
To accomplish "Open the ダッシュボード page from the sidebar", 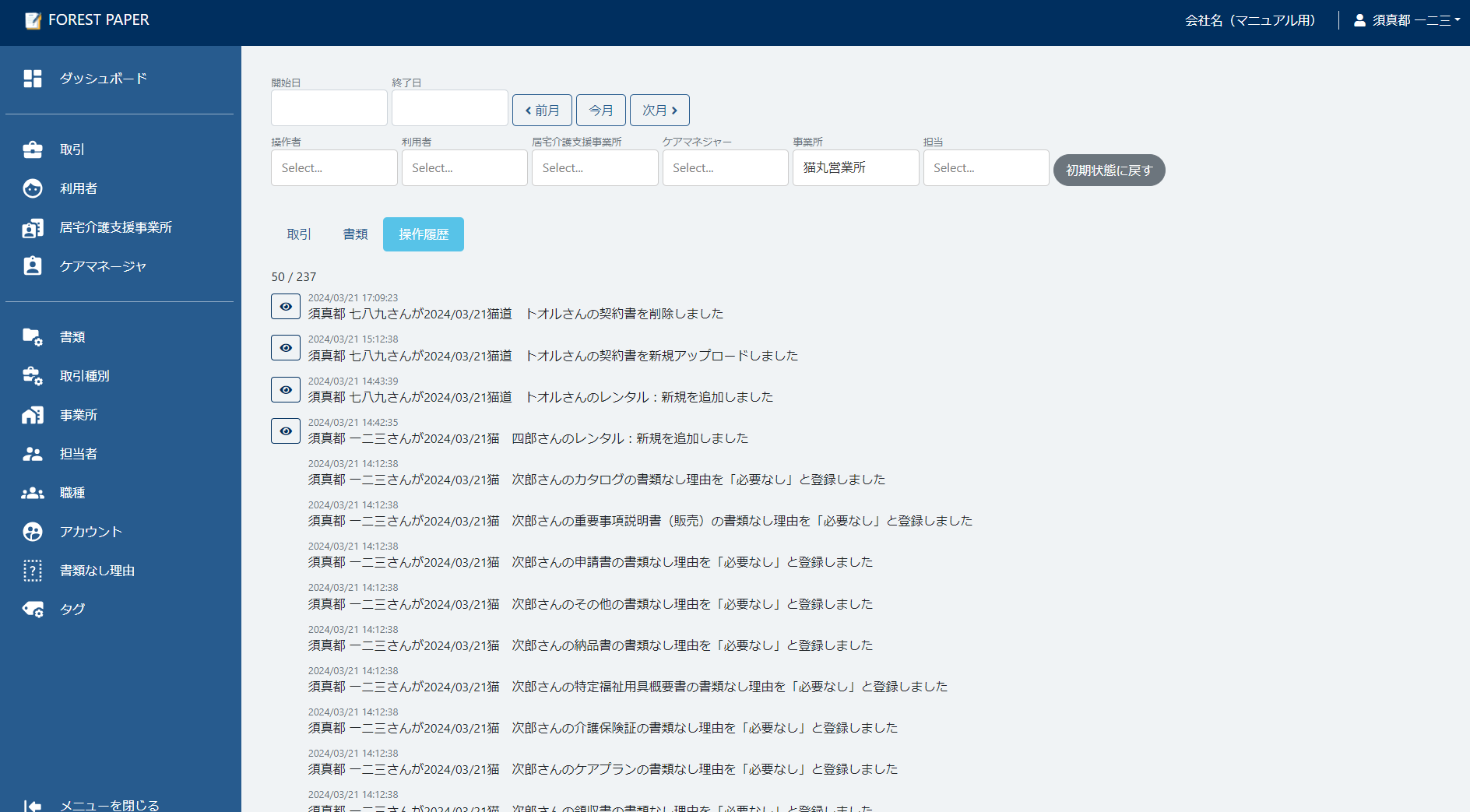I will (x=102, y=78).
